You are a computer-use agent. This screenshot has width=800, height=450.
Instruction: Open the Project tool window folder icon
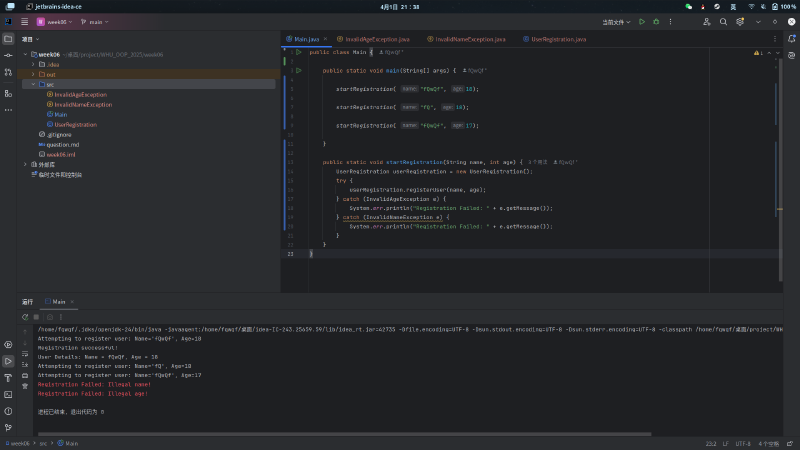pyautogui.click(x=8, y=39)
